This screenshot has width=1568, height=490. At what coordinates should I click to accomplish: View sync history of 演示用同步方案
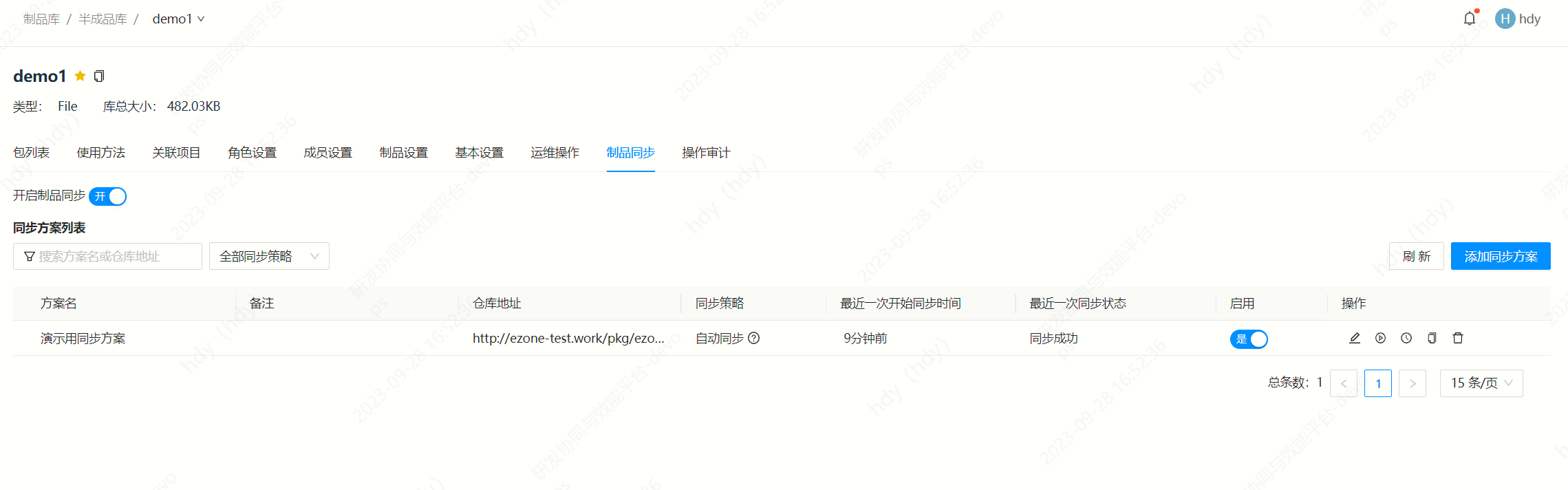pos(1406,338)
